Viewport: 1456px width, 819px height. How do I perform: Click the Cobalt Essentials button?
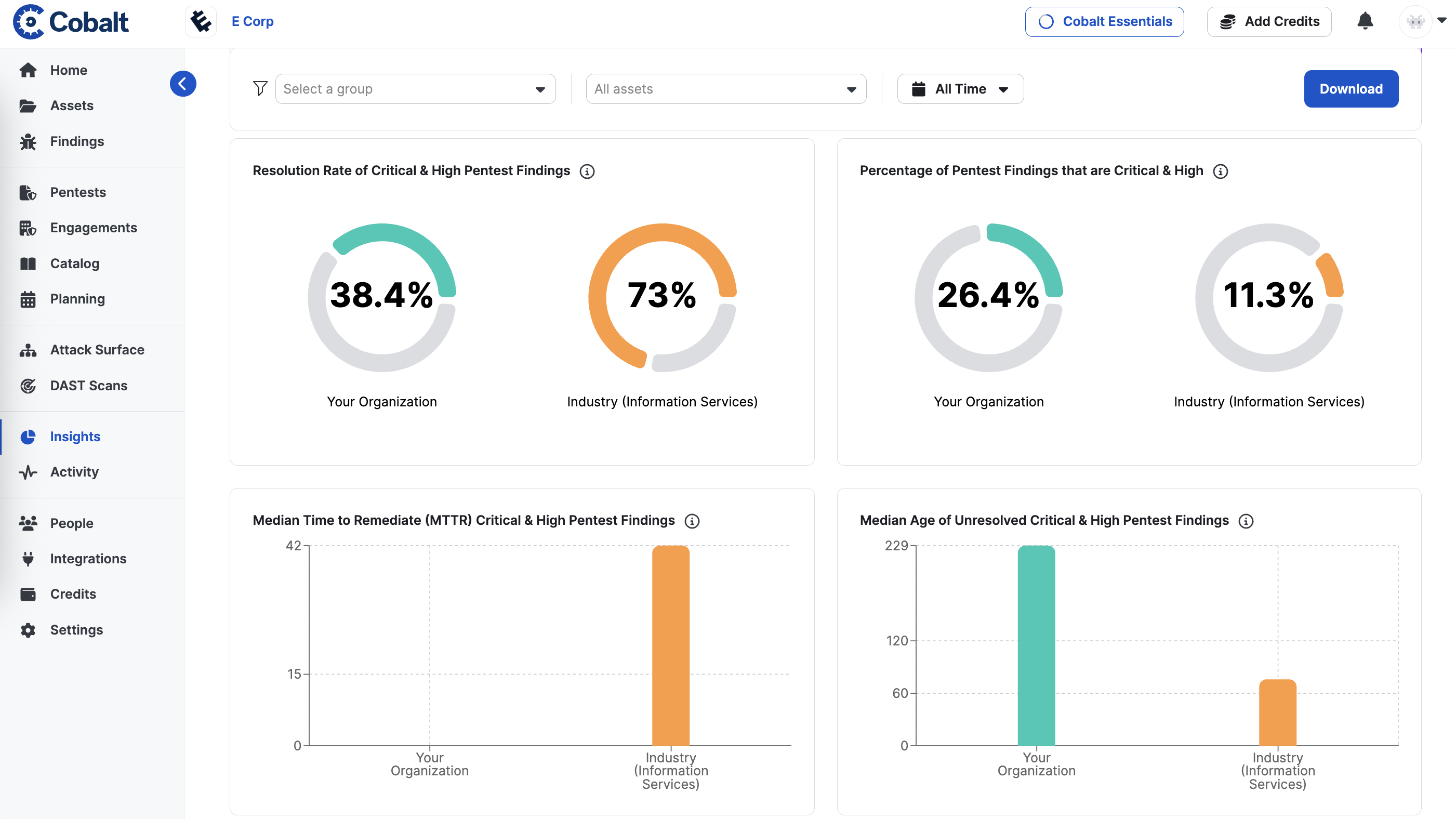(1104, 21)
